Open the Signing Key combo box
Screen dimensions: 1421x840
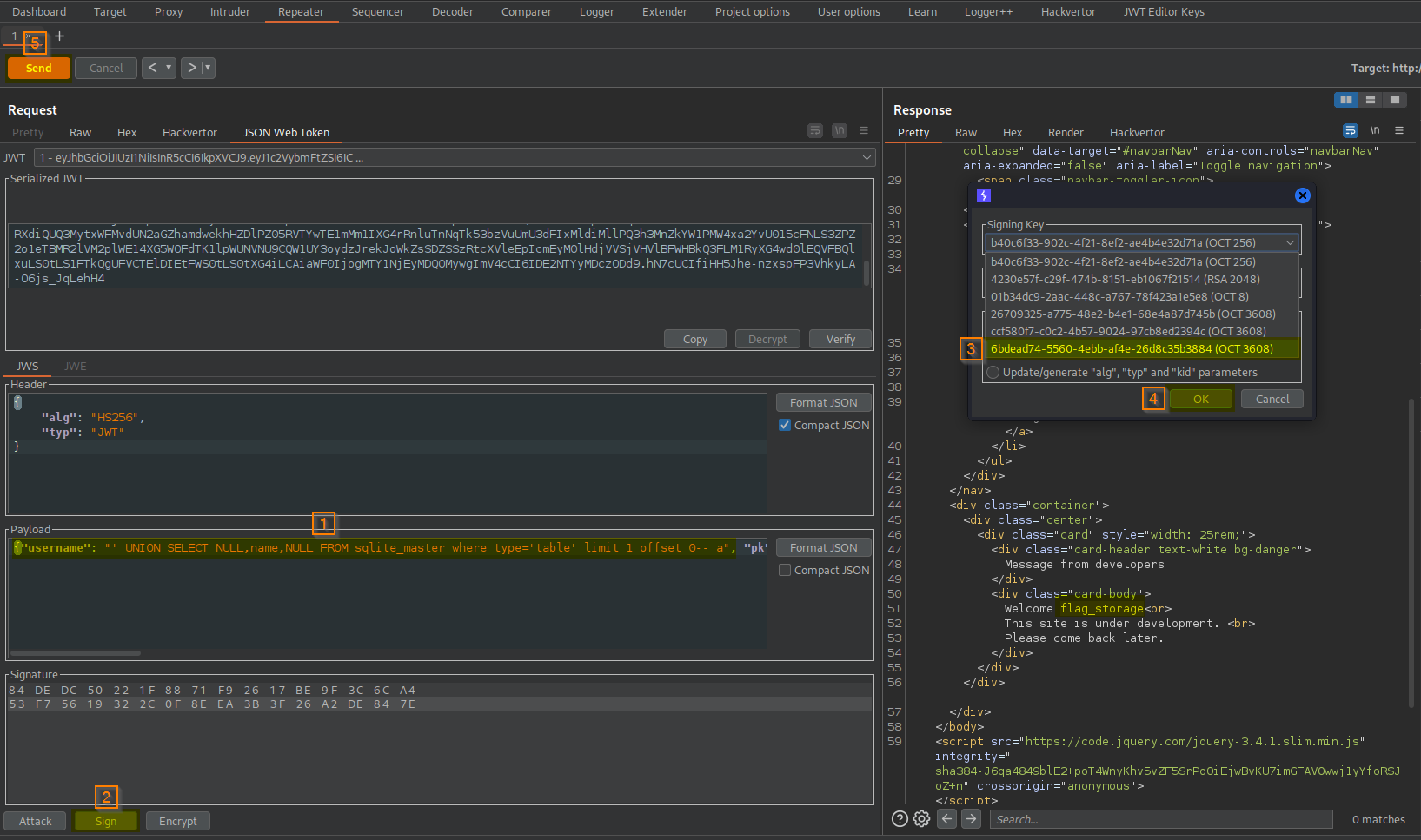point(1142,242)
